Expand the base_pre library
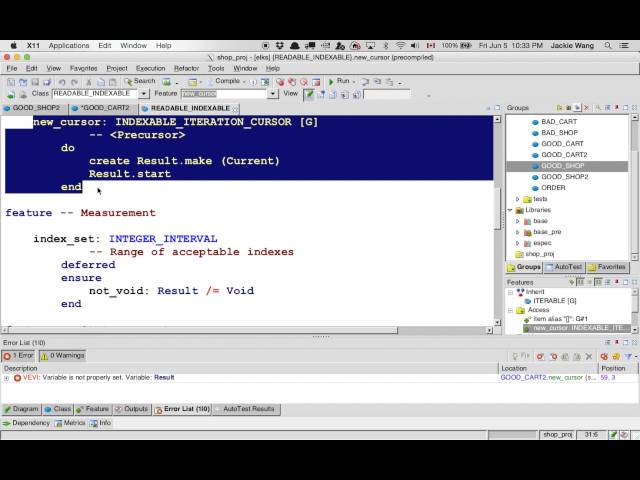 [x=518, y=232]
